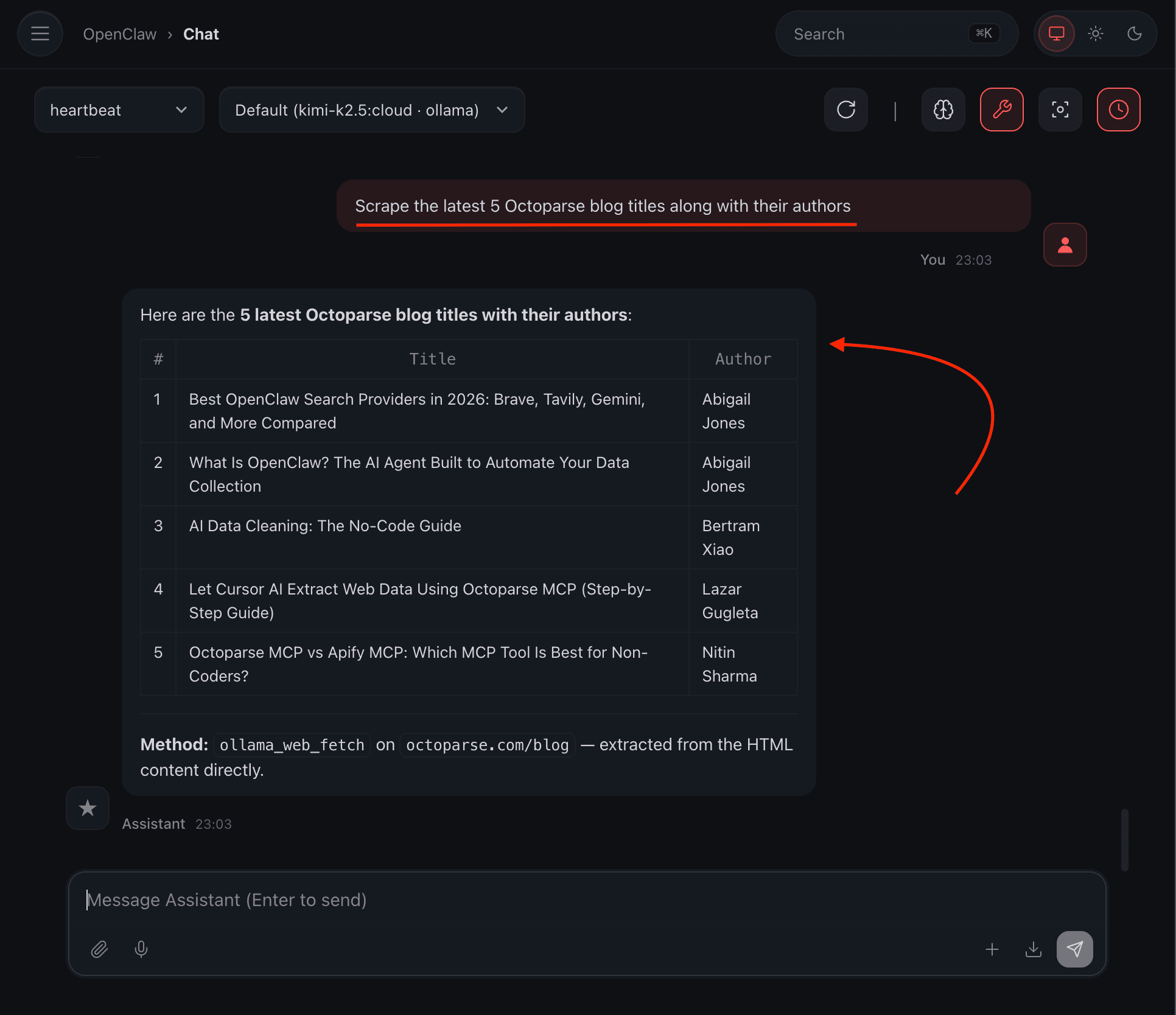Click the OpenClaw breadcrumb link
This screenshot has height=1015, width=1176.
[120, 34]
